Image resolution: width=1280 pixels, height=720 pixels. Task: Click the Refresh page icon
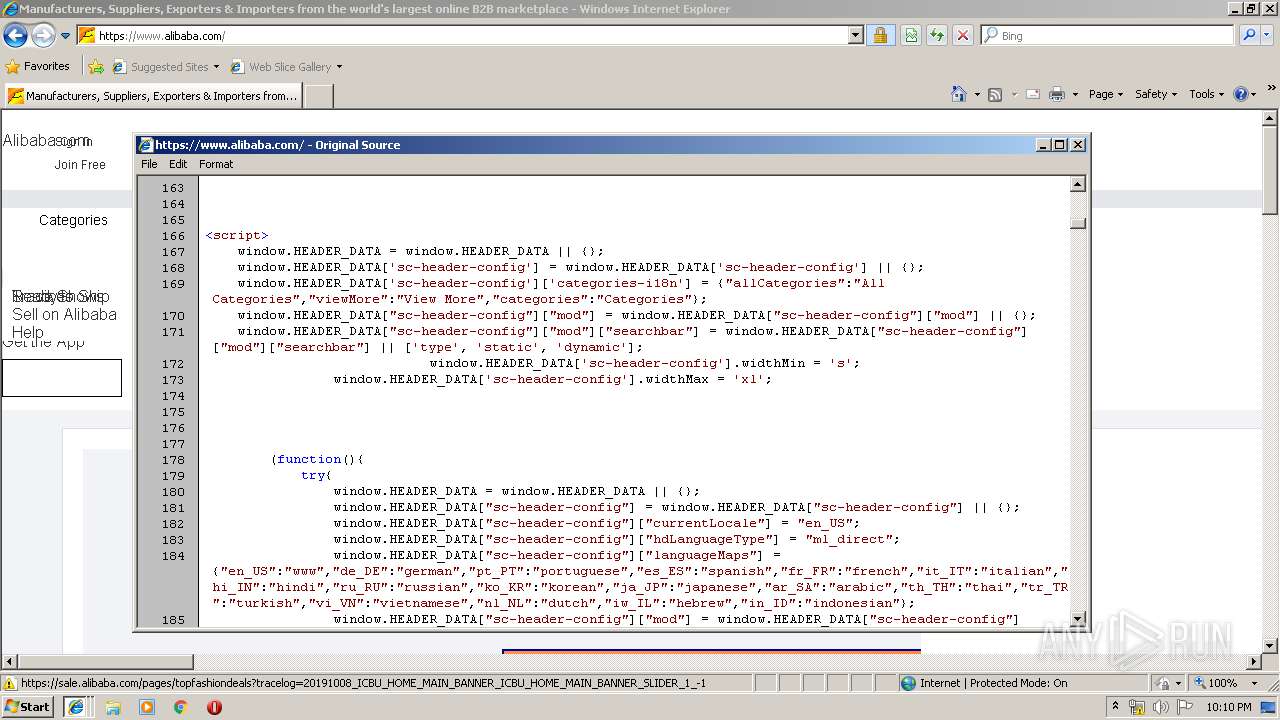click(937, 36)
